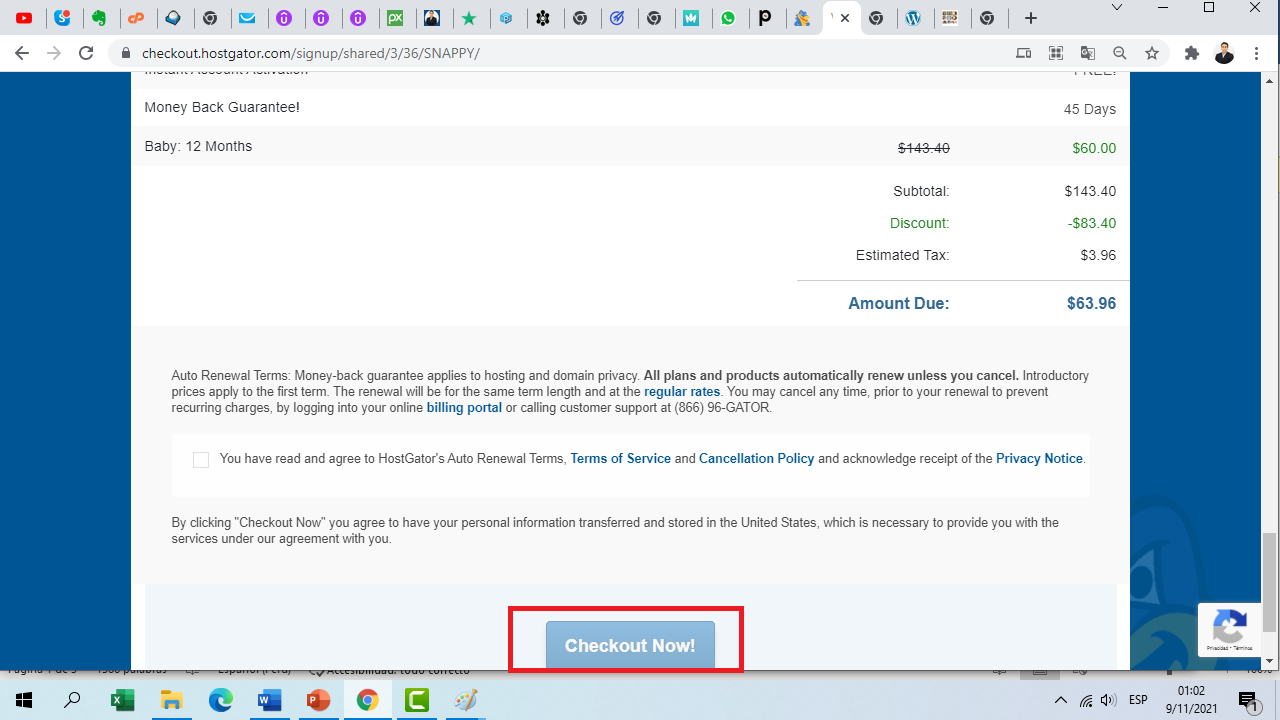
Task: Open the Chrome profile avatar
Action: pyautogui.click(x=1224, y=53)
